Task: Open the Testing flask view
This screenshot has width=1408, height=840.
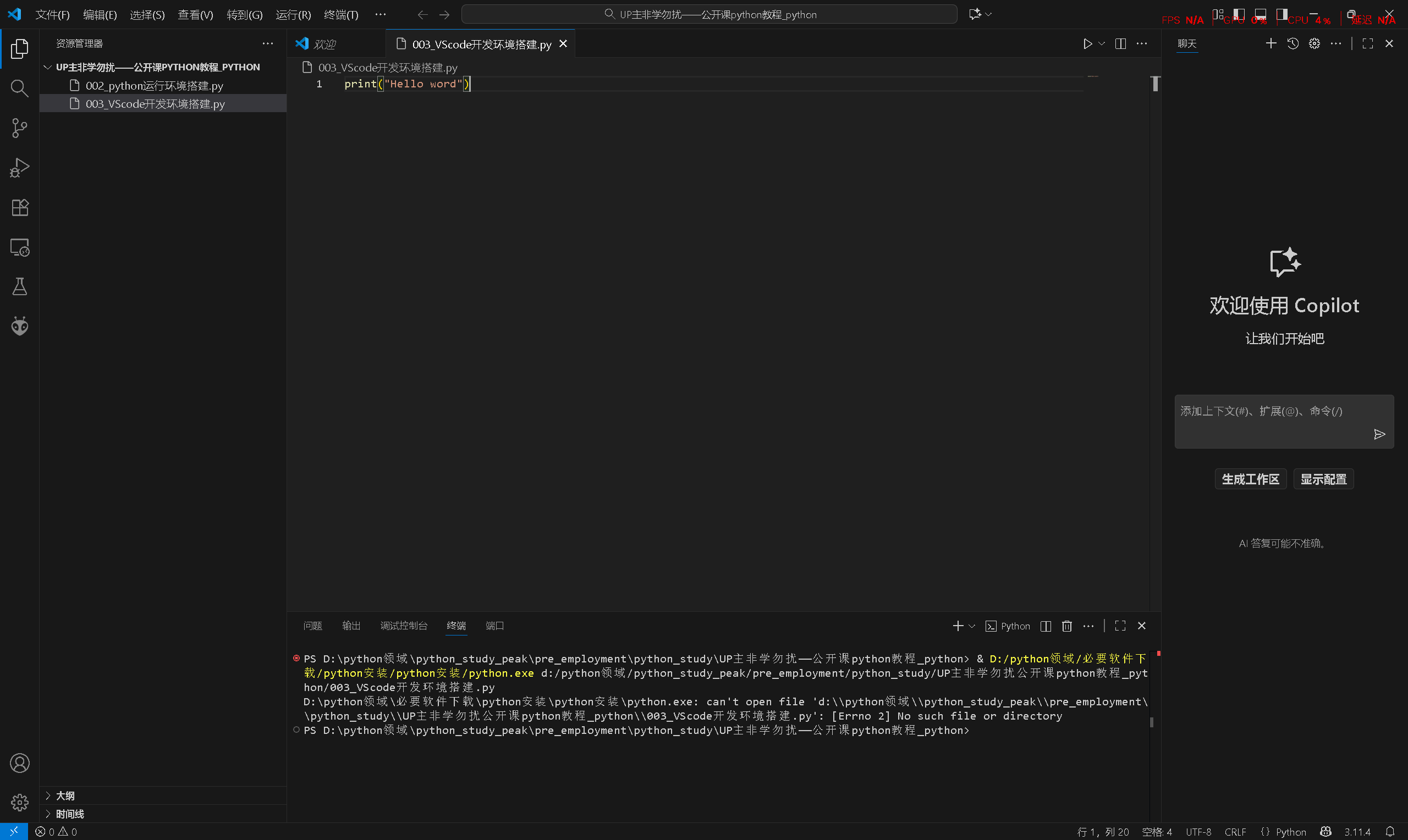Action: 19,286
